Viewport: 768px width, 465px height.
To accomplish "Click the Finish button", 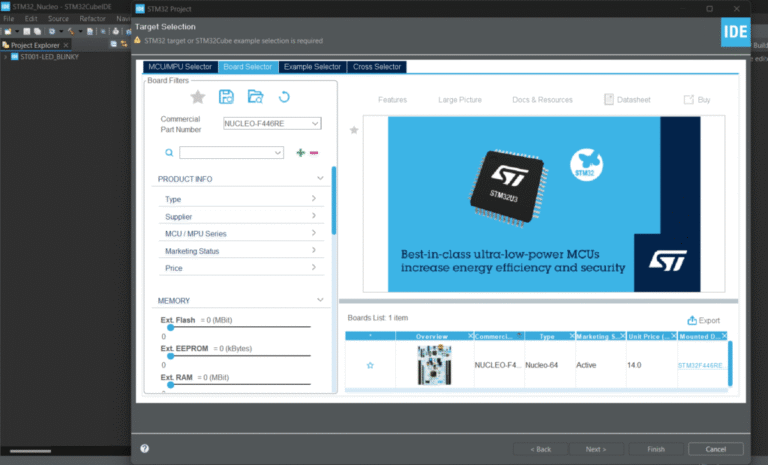I will (x=656, y=449).
